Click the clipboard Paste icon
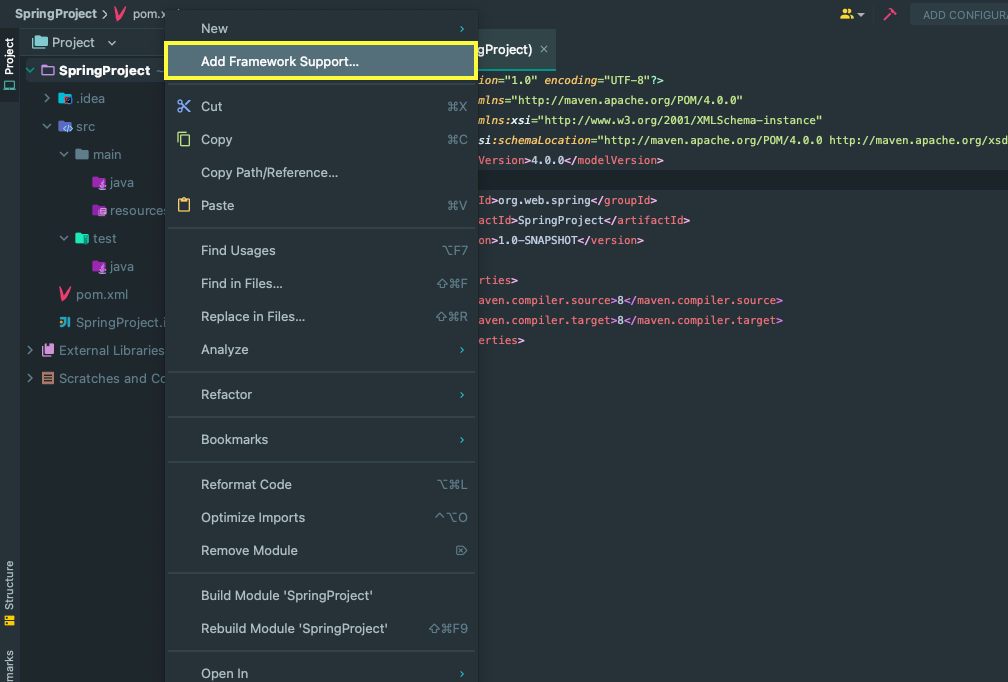Viewport: 1008px width, 682px height. [x=184, y=205]
